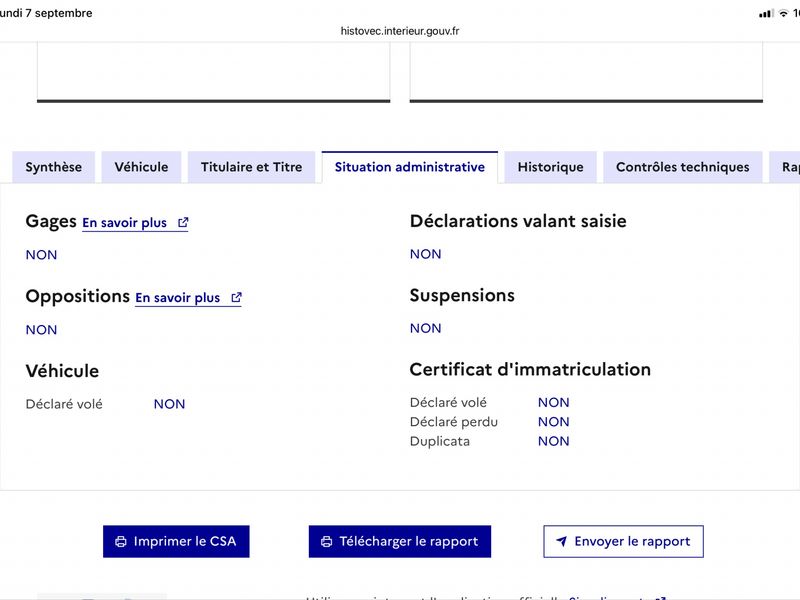Image resolution: width=800 pixels, height=600 pixels.
Task: Select the Situation administrative tab
Action: (x=410, y=167)
